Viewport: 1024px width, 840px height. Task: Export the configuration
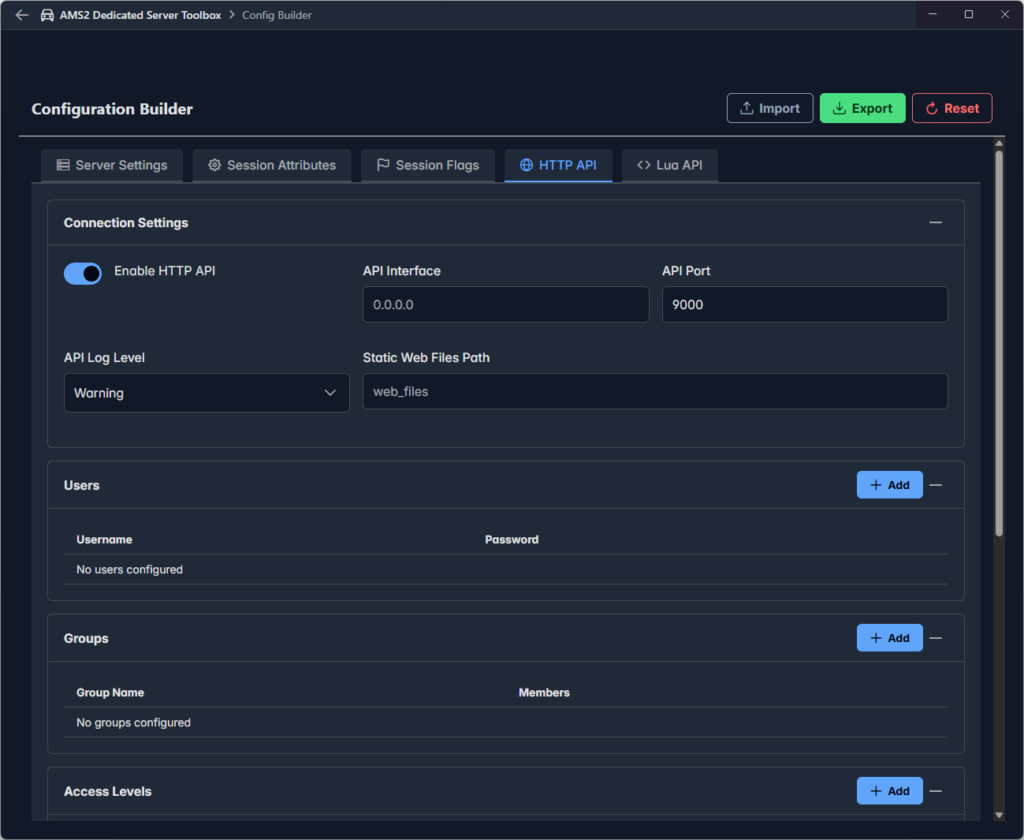[862, 108]
